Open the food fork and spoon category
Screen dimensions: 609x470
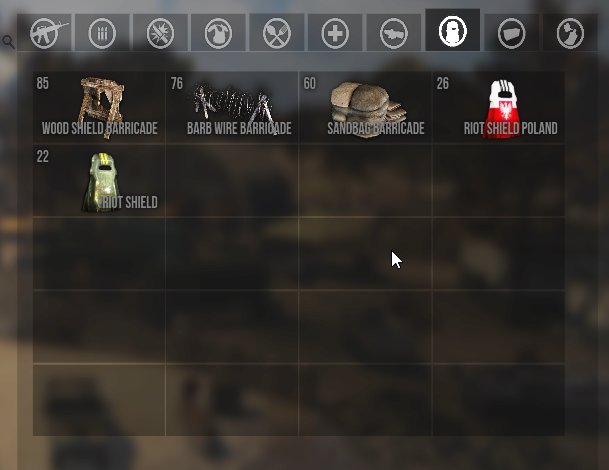[x=277, y=33]
